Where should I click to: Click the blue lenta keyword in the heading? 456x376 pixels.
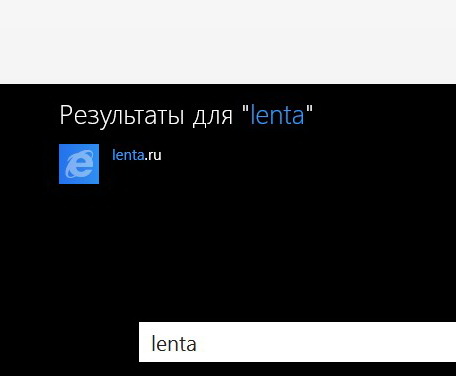[277, 115]
